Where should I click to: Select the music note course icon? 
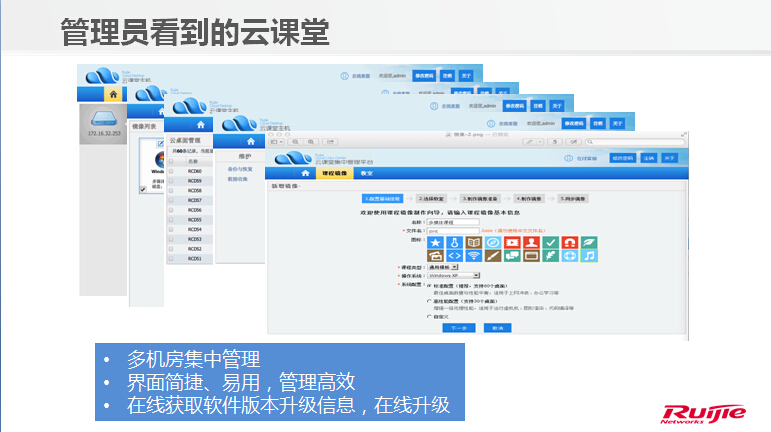[x=589, y=256]
